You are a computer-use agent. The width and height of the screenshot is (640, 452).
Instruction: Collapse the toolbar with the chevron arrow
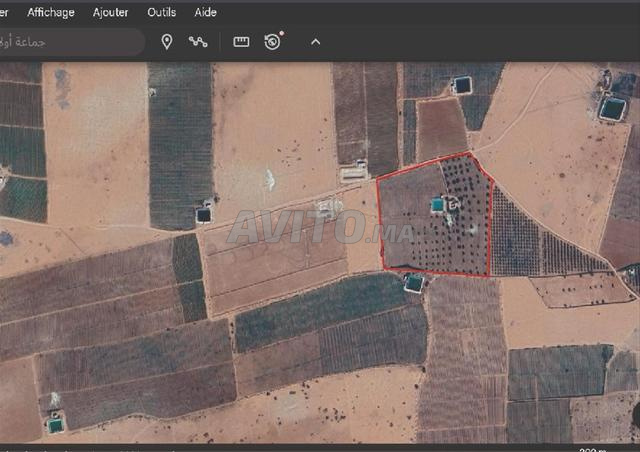click(316, 42)
